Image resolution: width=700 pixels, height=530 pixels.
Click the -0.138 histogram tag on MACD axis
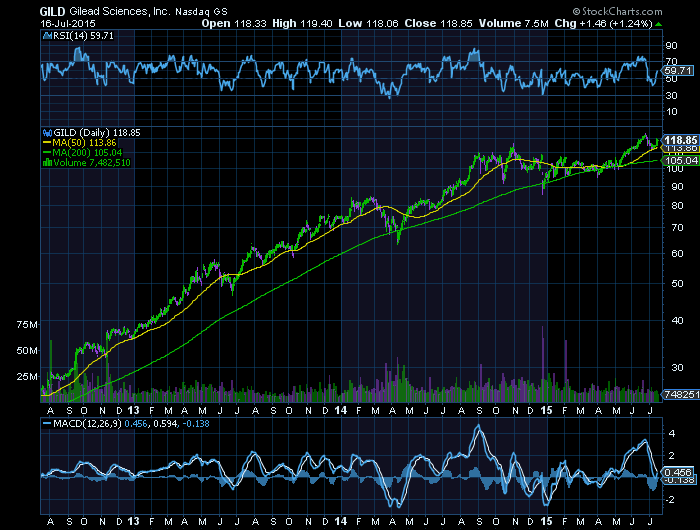pos(679,480)
